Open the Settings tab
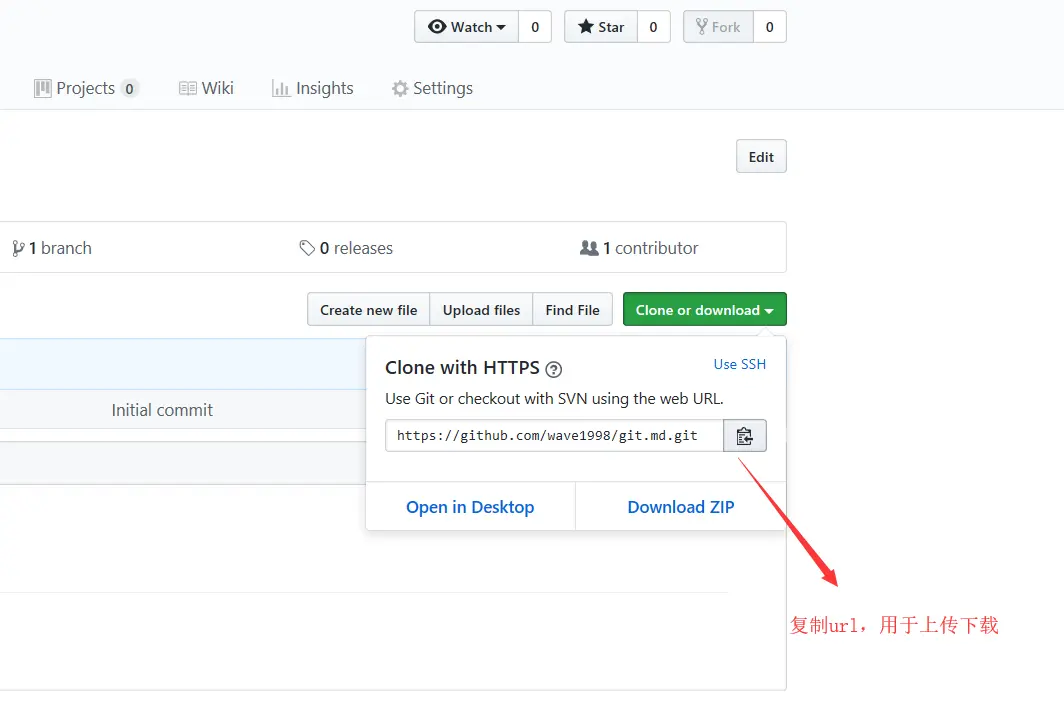The height and width of the screenshot is (719, 1064). tap(432, 88)
